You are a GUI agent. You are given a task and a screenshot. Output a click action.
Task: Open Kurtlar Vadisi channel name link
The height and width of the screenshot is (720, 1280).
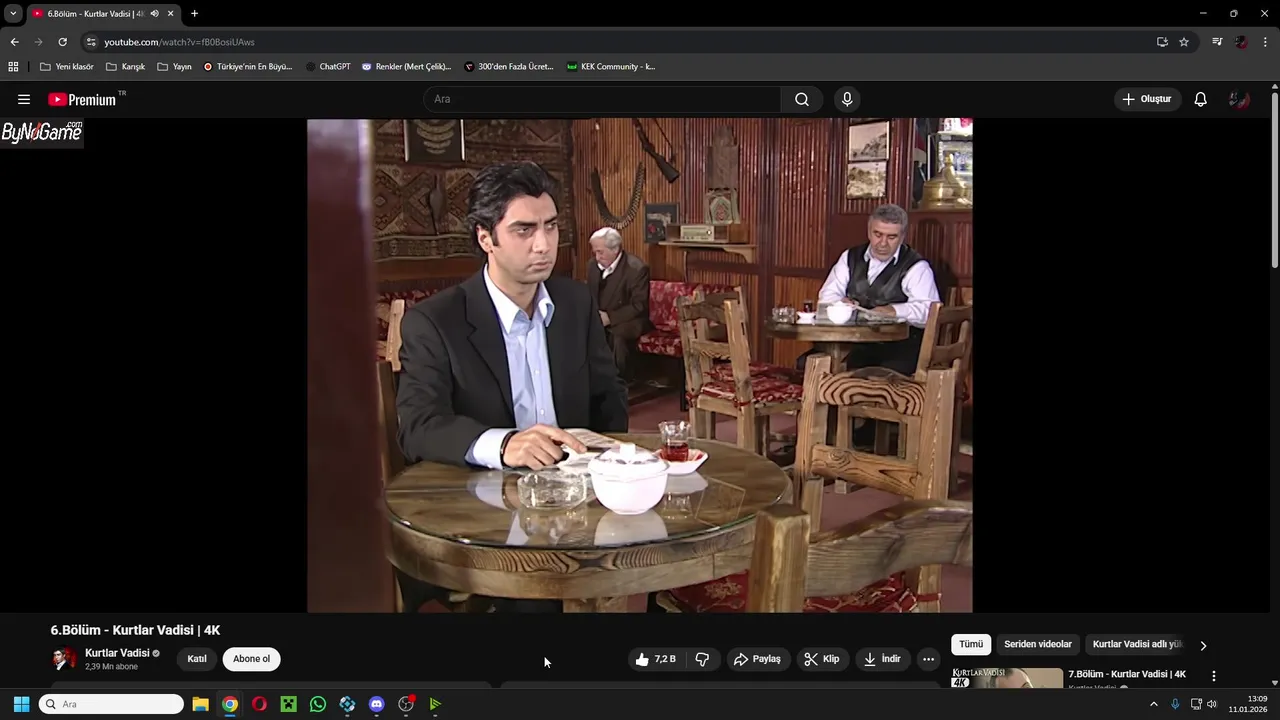(117, 653)
